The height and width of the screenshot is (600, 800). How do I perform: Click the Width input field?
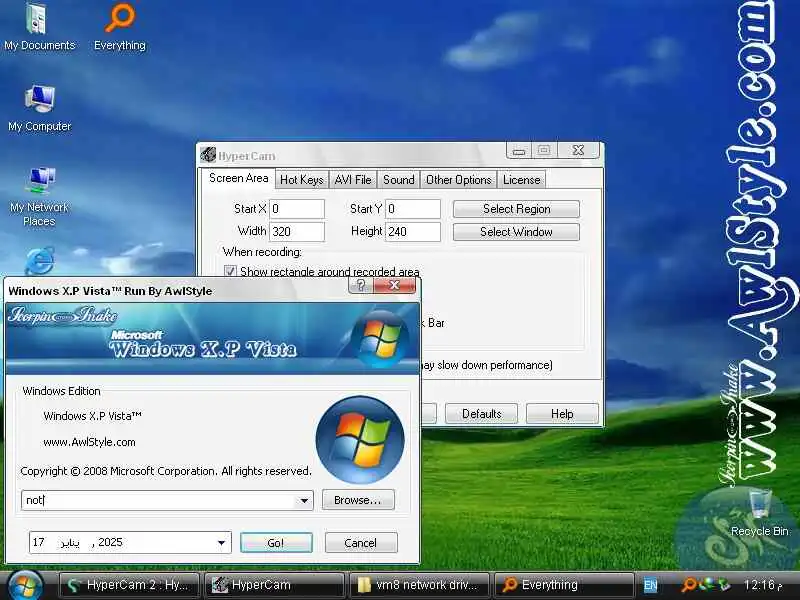click(x=297, y=232)
